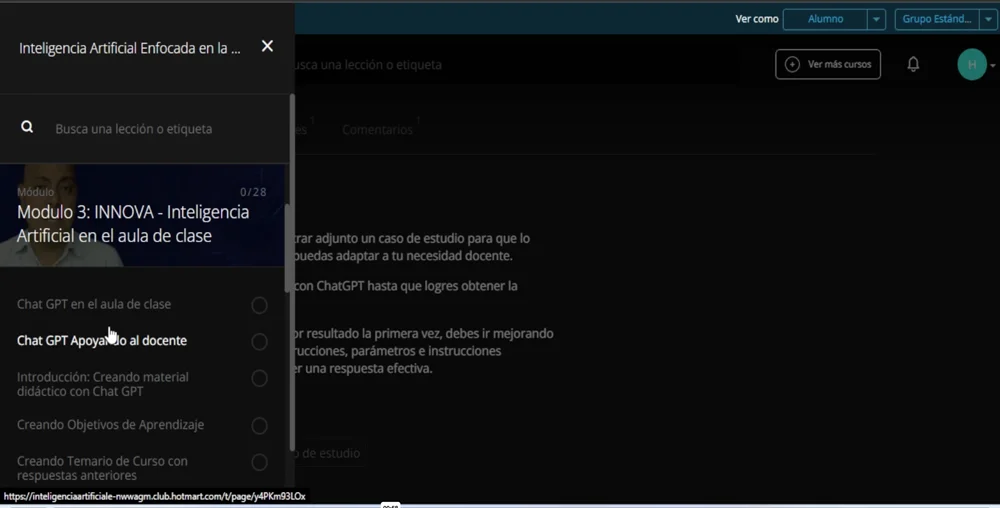1000x508 pixels.
Task: Open lesson Chat GPT Apoyando al docente
Action: coord(101,341)
